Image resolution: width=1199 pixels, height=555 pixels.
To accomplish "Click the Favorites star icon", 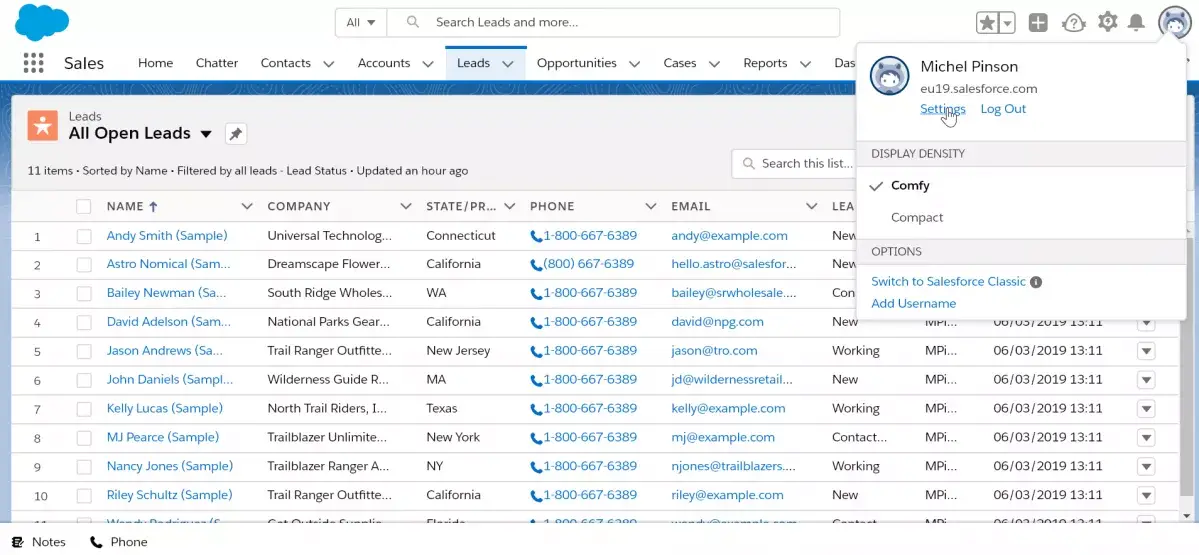I will pos(987,23).
